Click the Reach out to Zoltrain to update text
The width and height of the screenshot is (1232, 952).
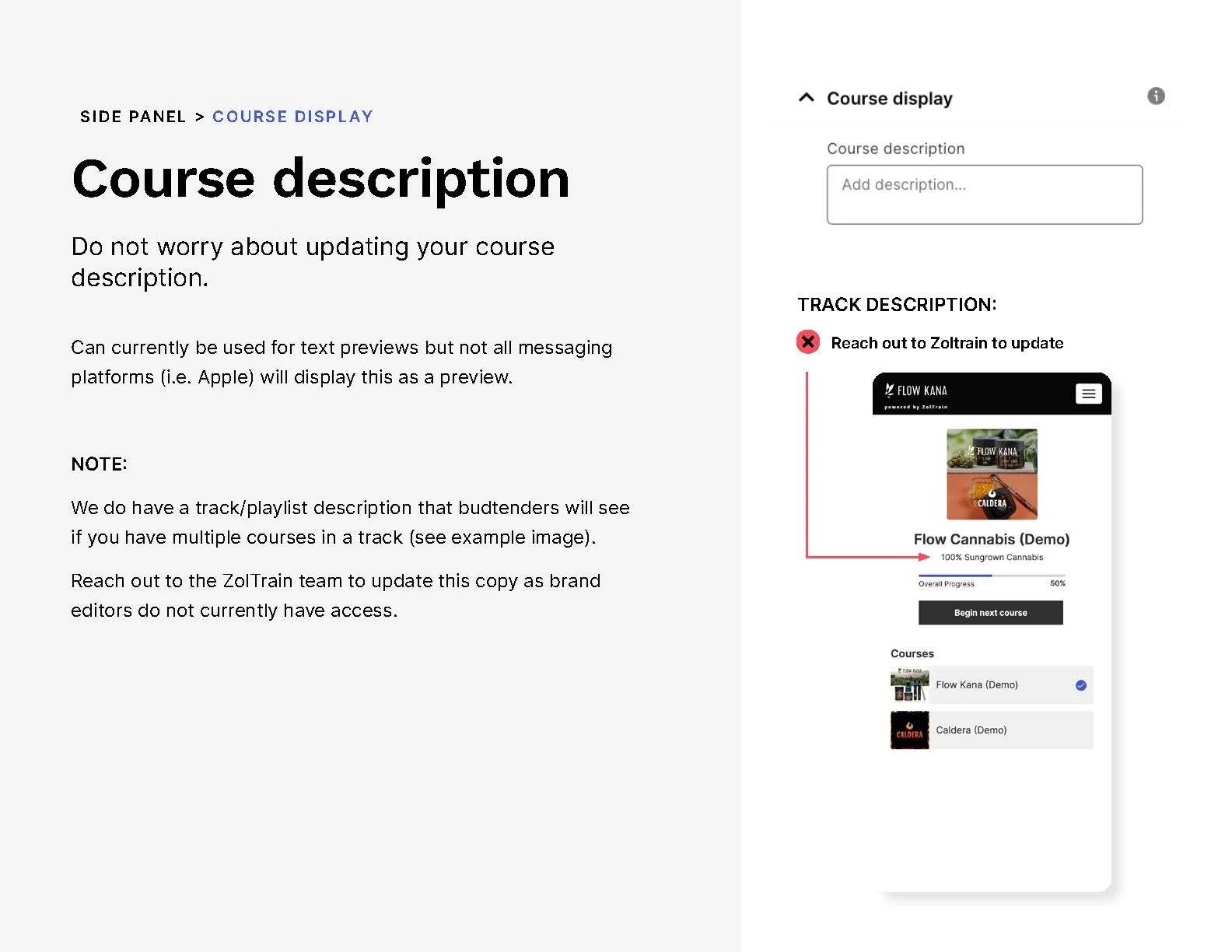[947, 343]
